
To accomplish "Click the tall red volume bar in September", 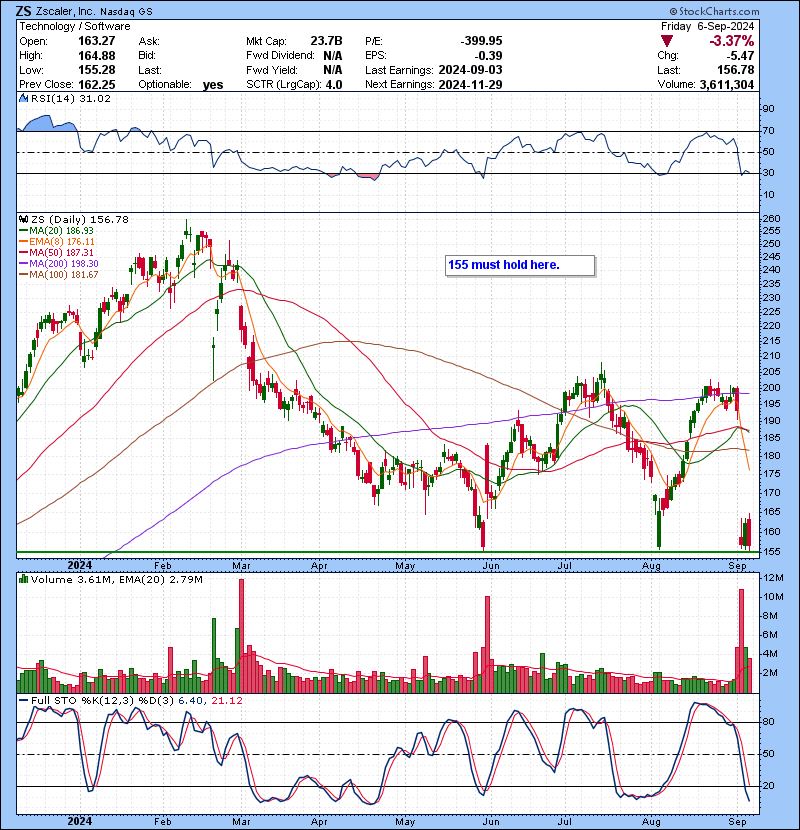I will click(741, 641).
